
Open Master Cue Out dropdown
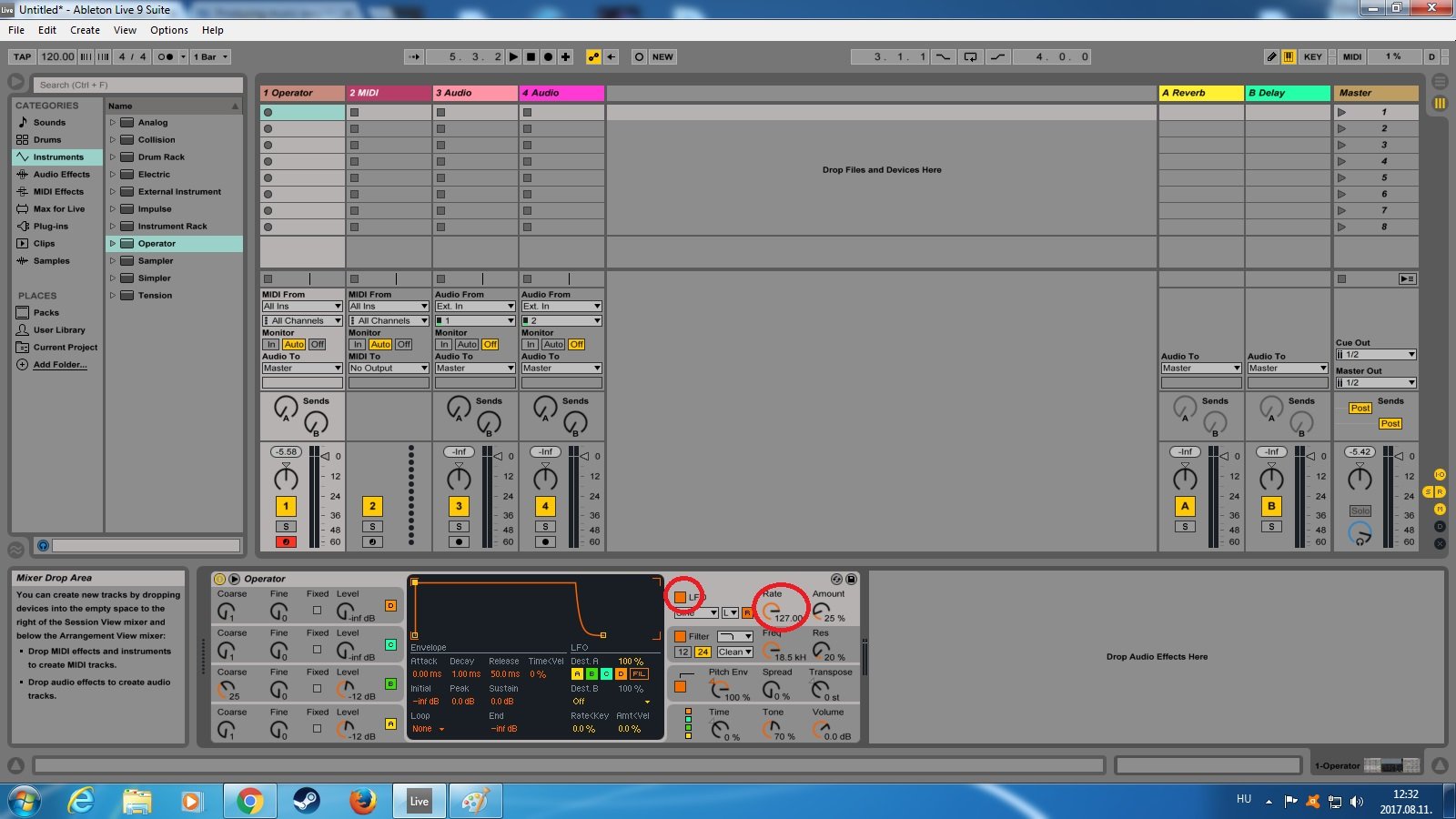1376,354
